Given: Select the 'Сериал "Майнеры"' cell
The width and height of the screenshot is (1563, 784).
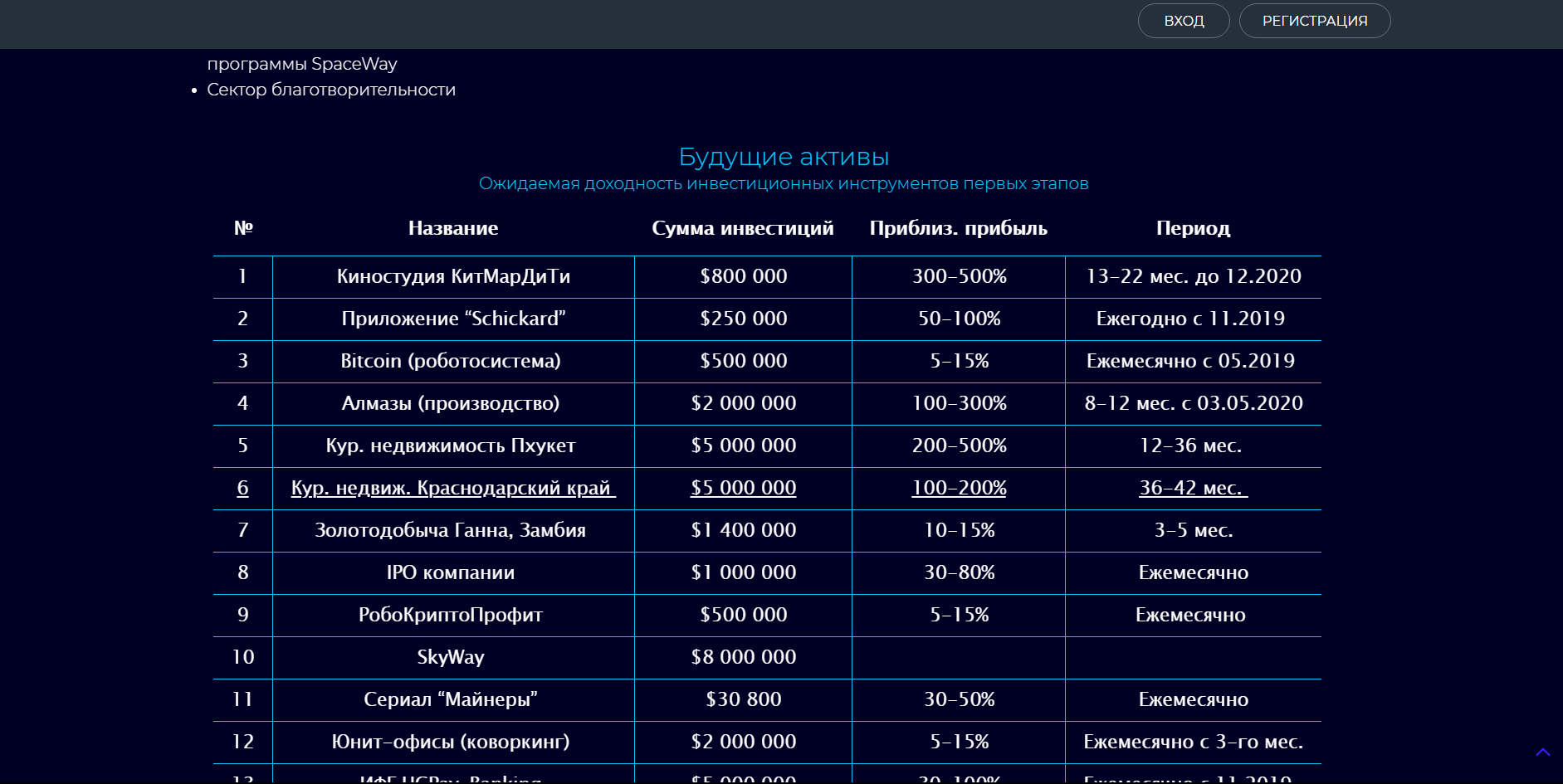Looking at the screenshot, I should [x=453, y=700].
